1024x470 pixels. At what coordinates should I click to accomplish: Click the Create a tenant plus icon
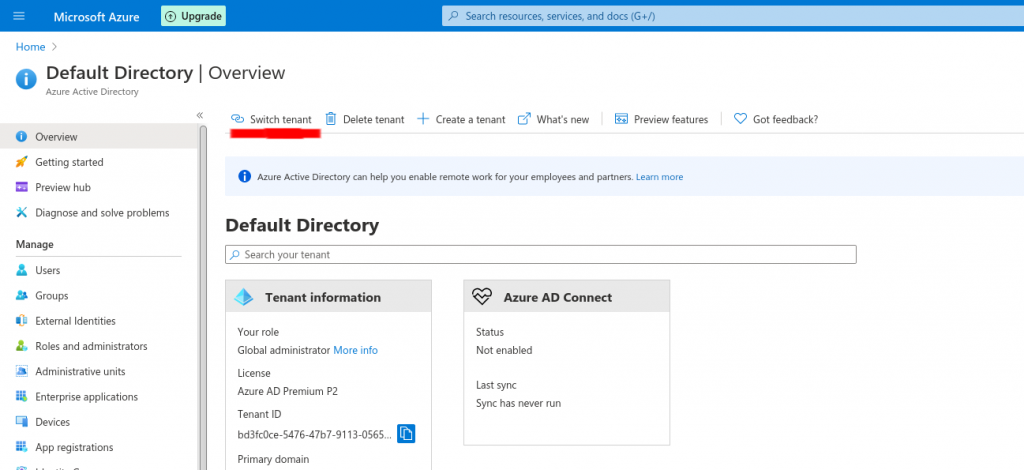pos(423,119)
